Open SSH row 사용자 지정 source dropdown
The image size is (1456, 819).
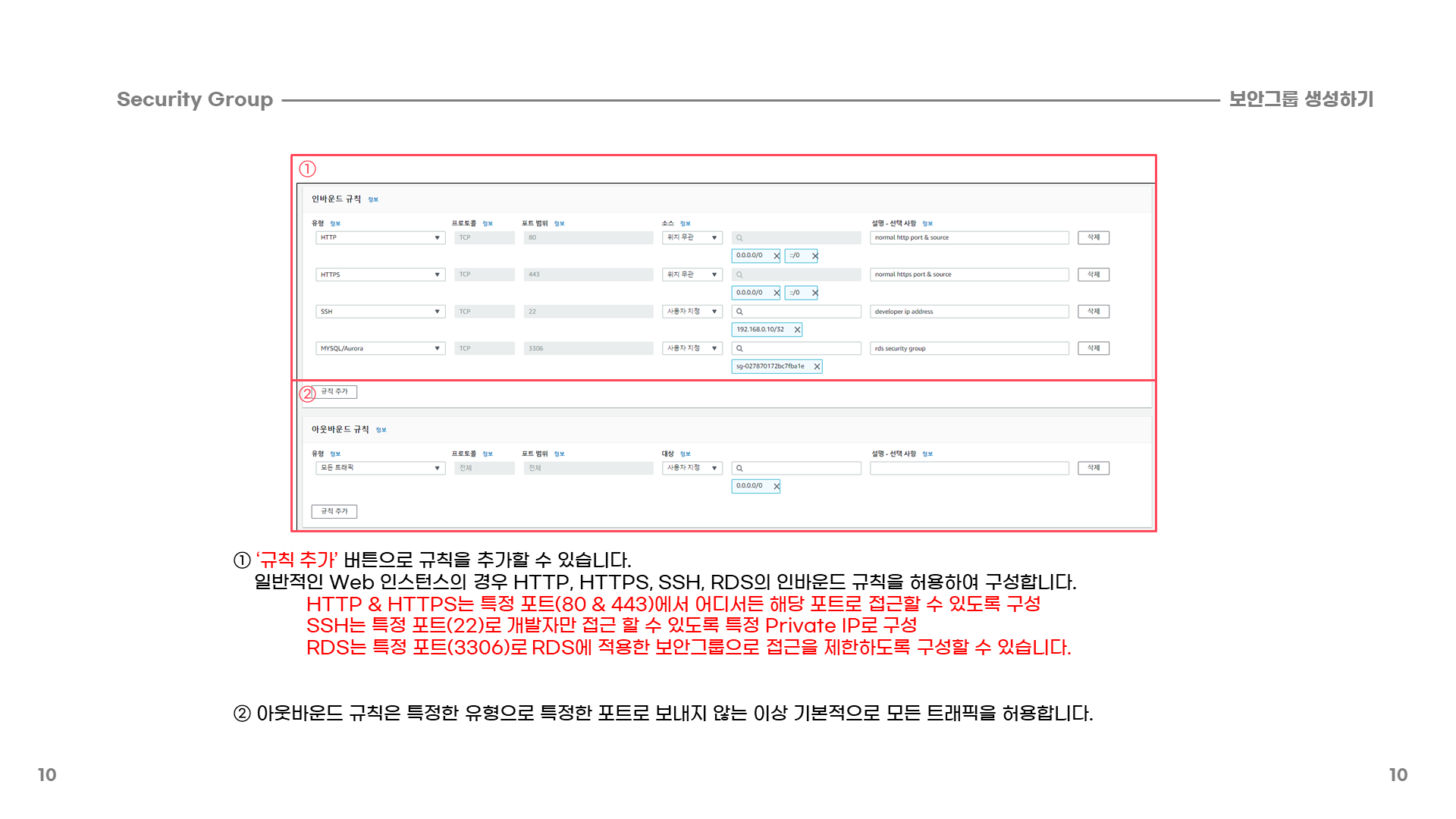(x=692, y=312)
